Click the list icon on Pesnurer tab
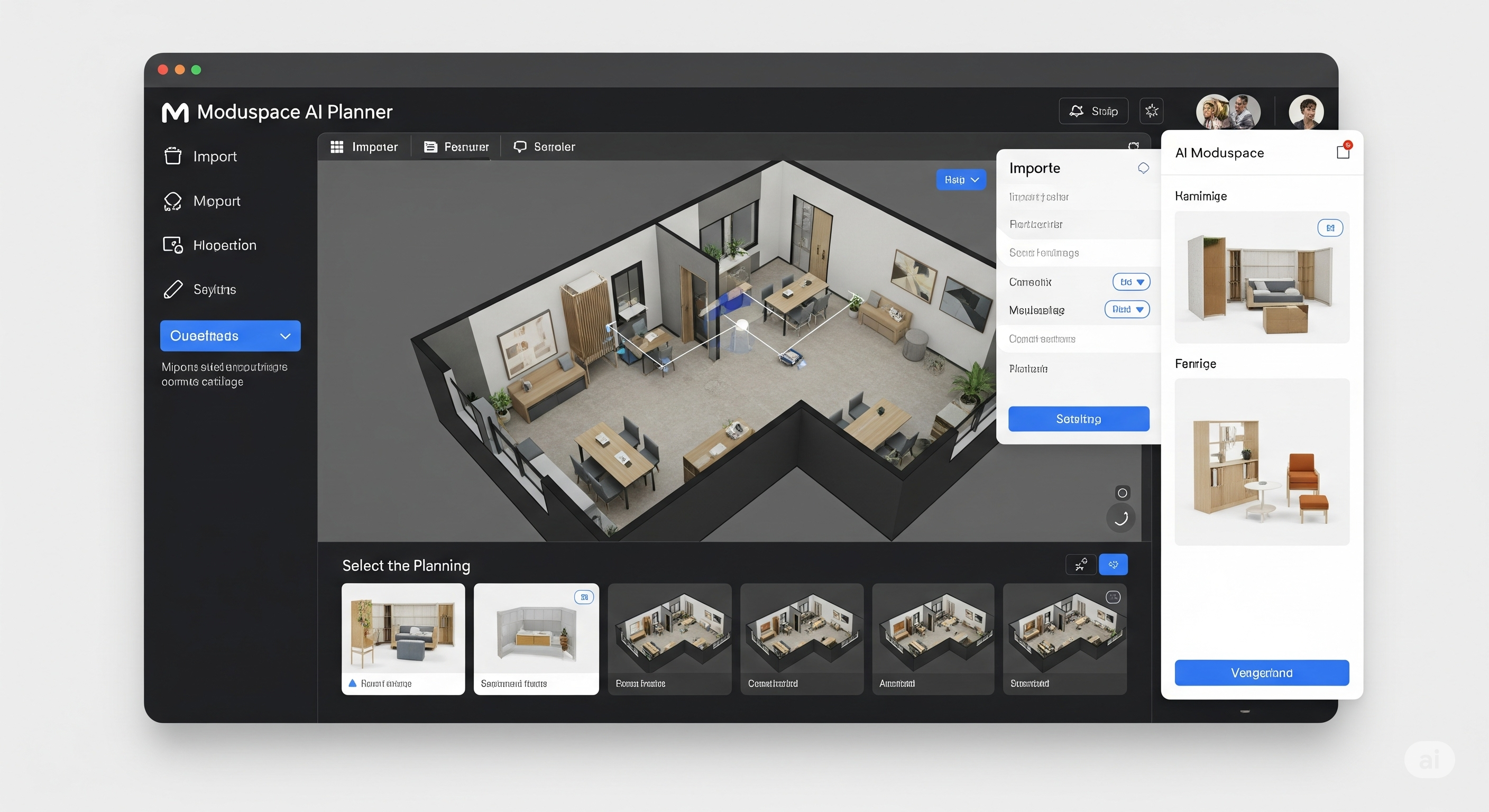Screen dimensions: 1489x812 [430, 147]
